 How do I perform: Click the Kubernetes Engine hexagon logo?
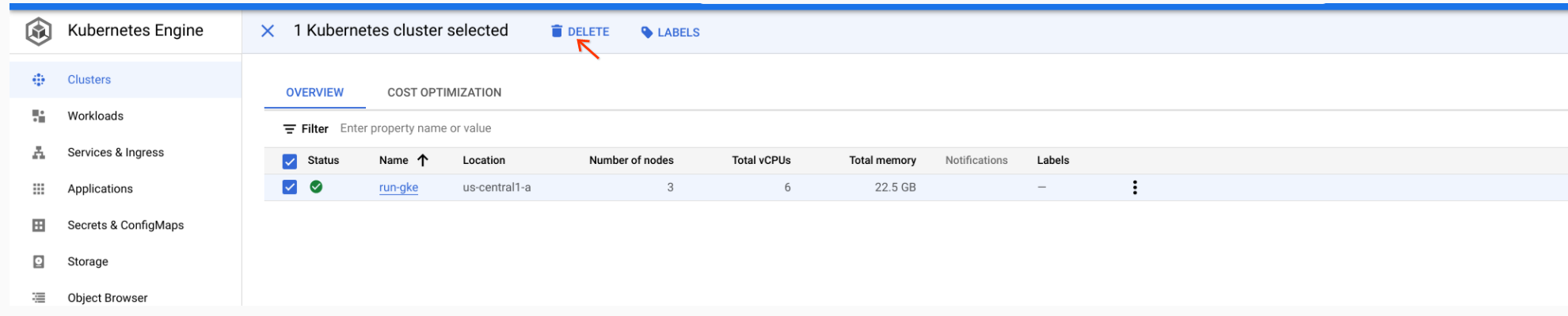coord(39,32)
